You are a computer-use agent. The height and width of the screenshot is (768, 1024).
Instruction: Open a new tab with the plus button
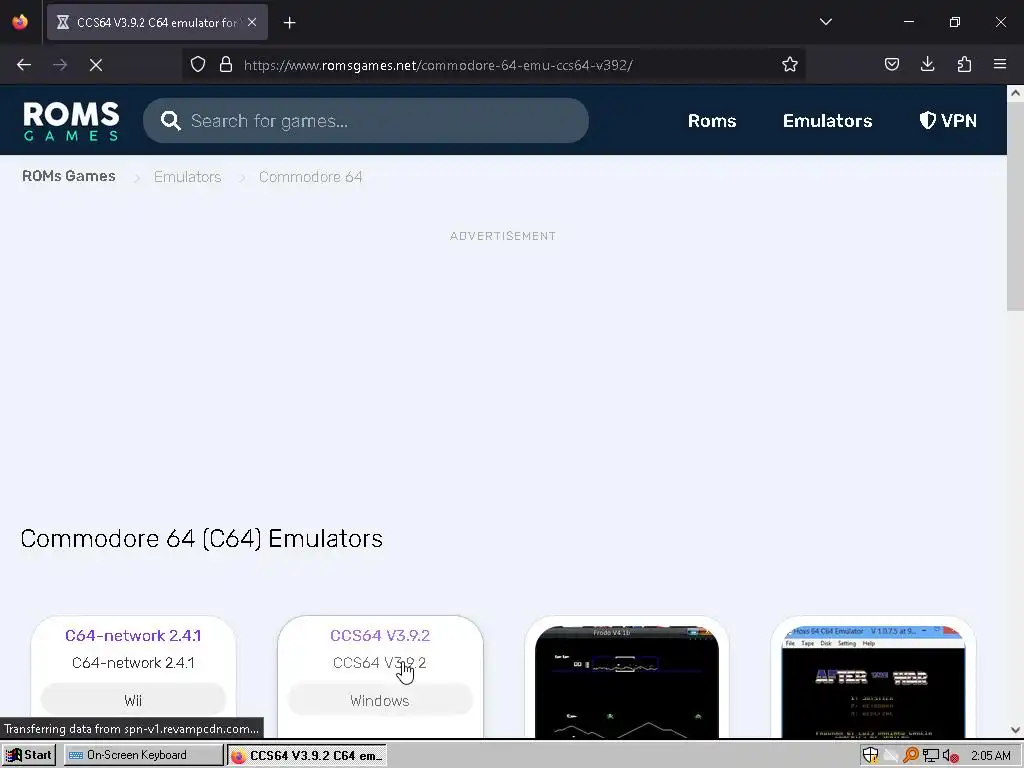(289, 23)
